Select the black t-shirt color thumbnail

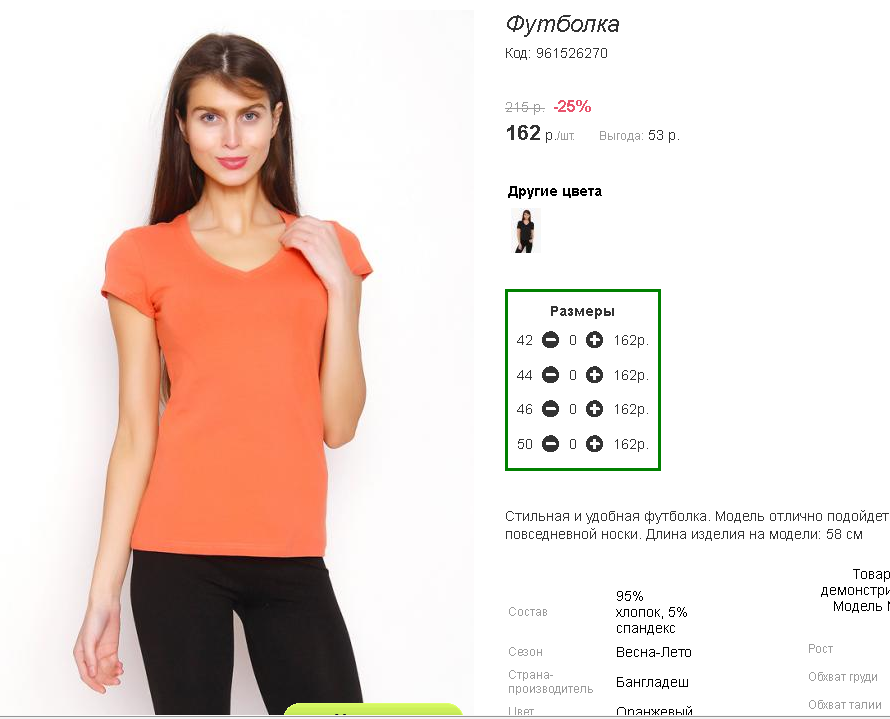(x=525, y=230)
